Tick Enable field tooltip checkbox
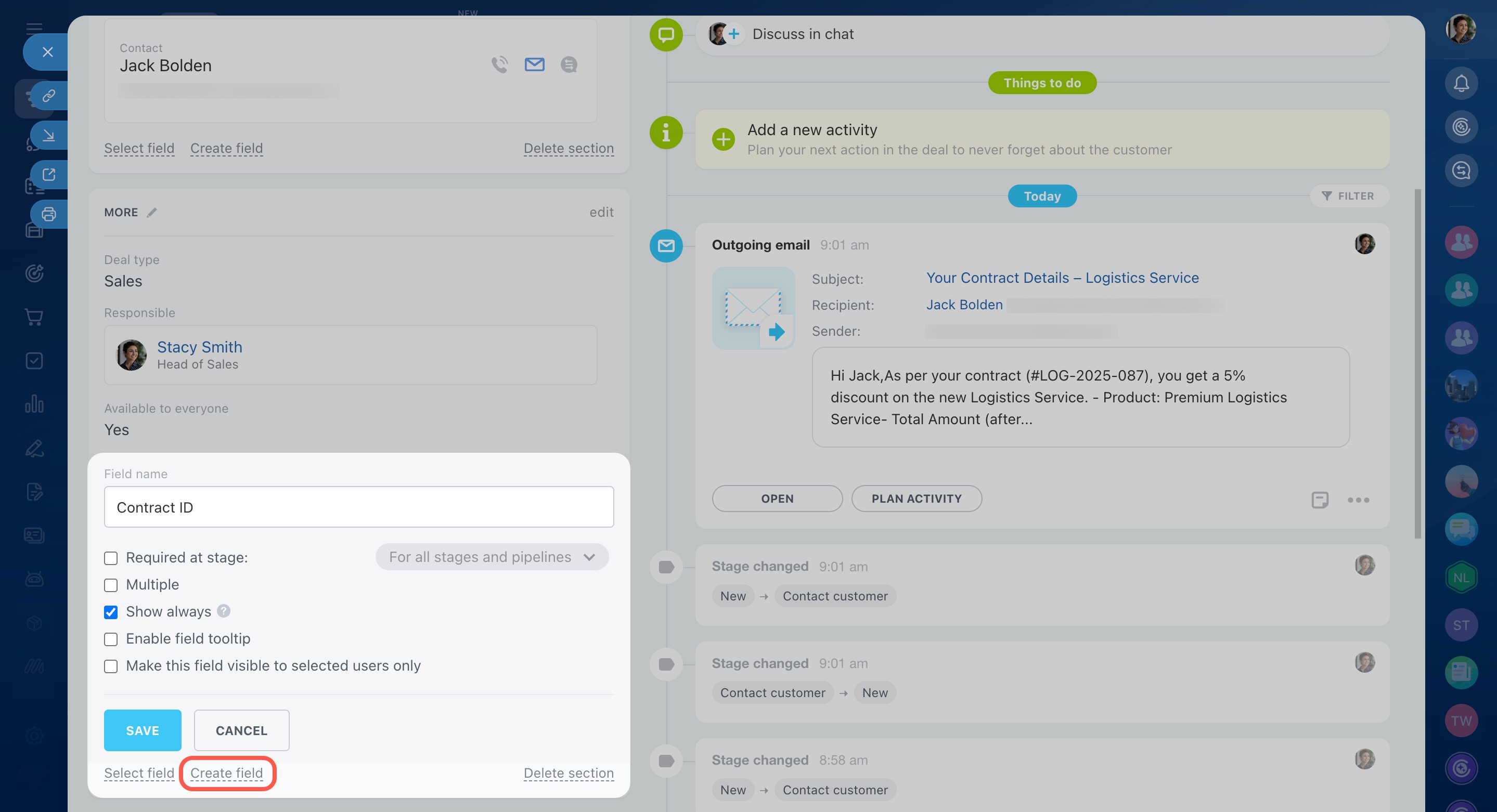 tap(110, 639)
